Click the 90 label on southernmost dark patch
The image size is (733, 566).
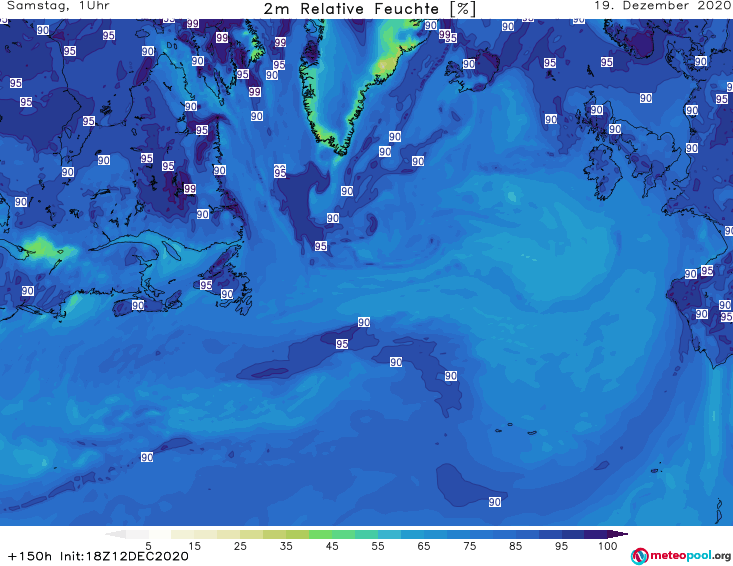(x=495, y=502)
